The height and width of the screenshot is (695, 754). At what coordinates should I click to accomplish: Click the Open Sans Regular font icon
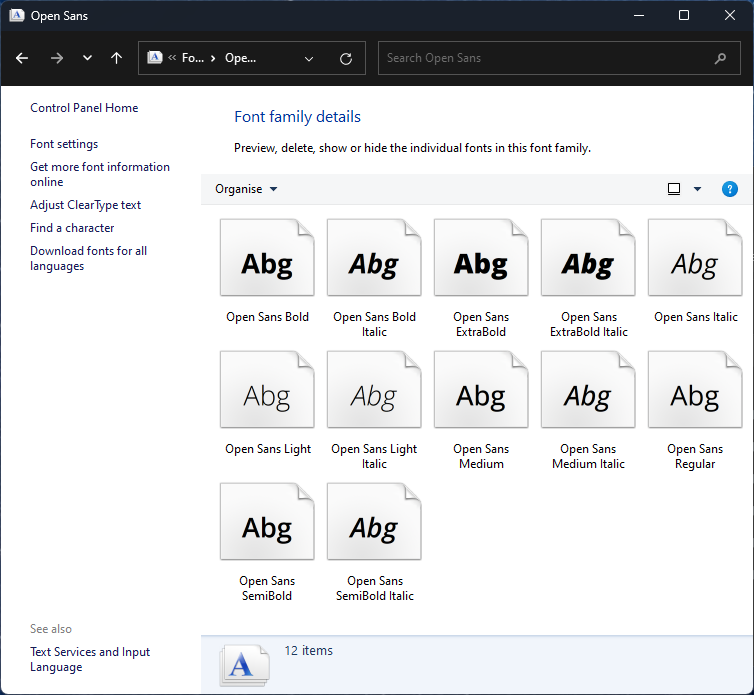[x=695, y=391]
